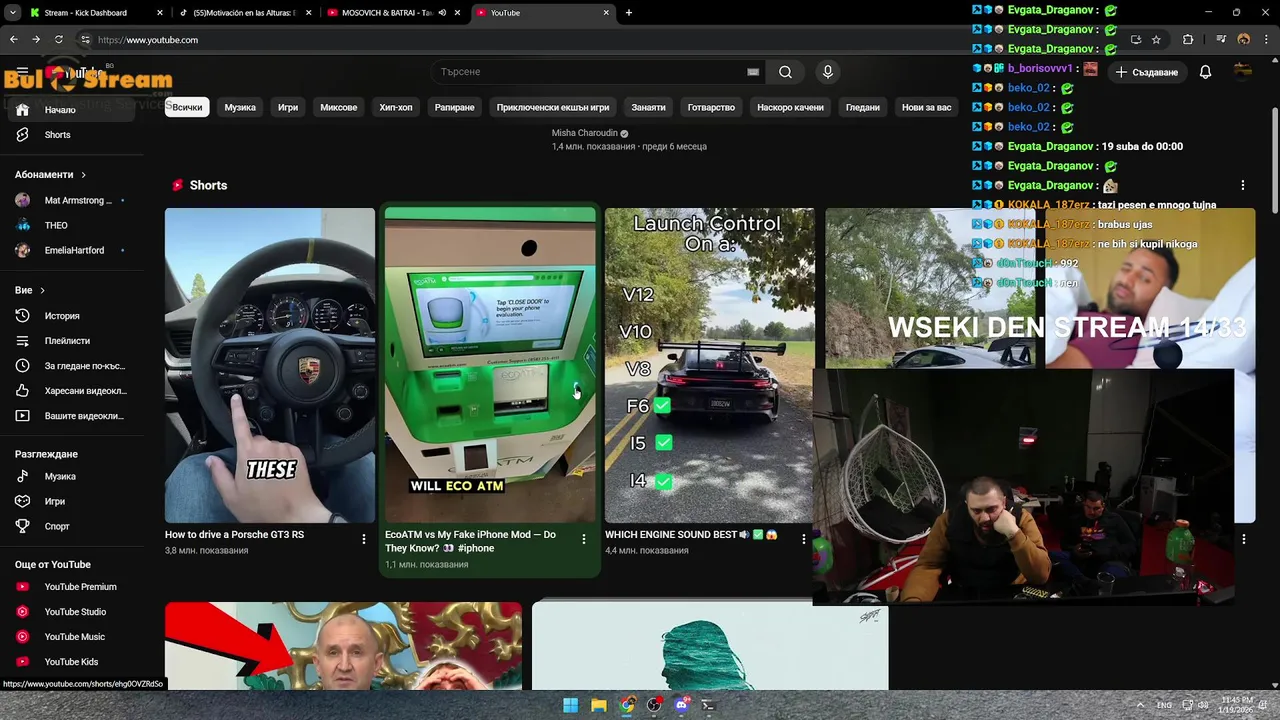This screenshot has width=1280, height=720.
Task: Click the Създаване create button
Action: tap(1147, 72)
